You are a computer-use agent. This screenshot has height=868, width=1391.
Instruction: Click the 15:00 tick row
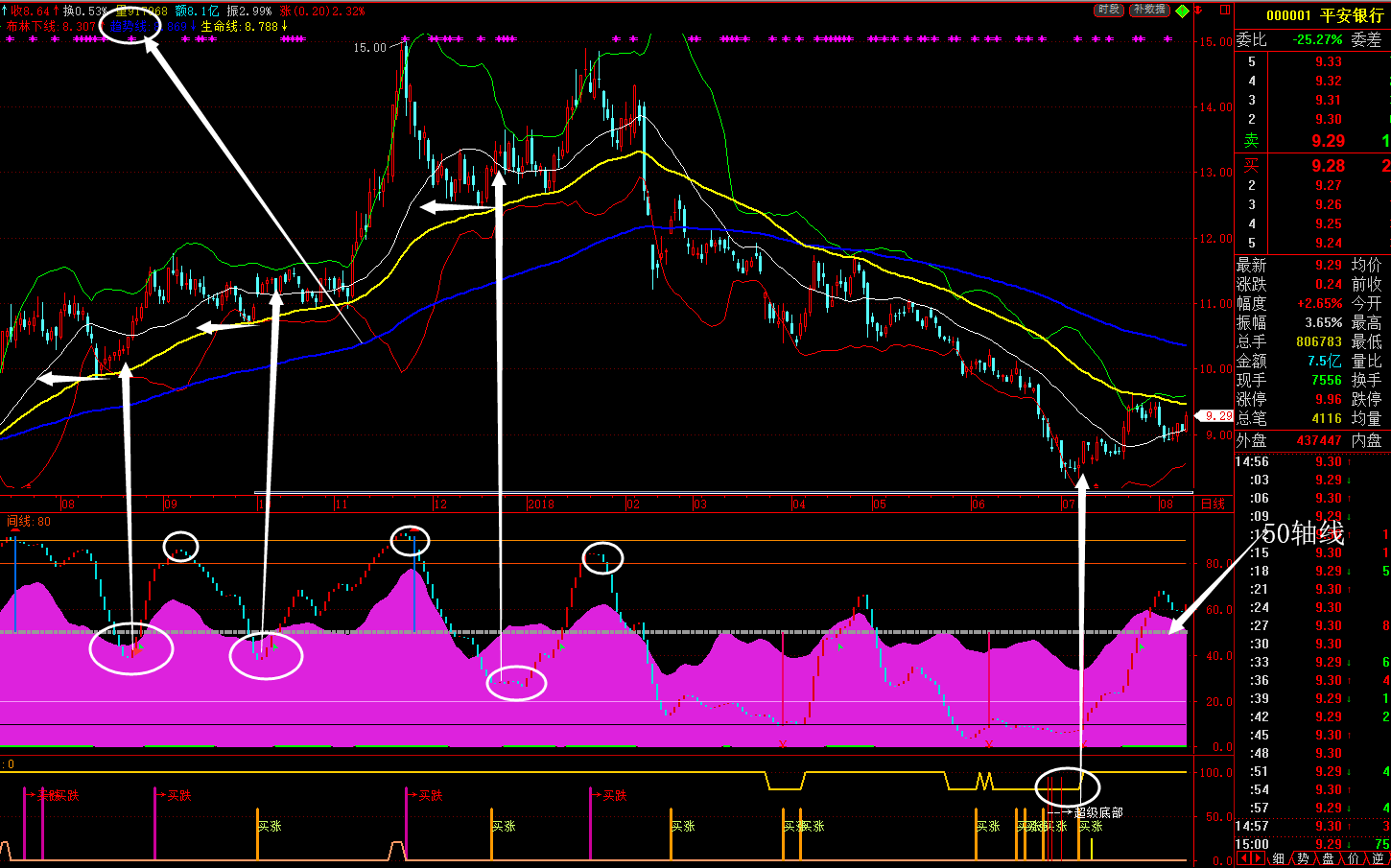pos(1312,844)
